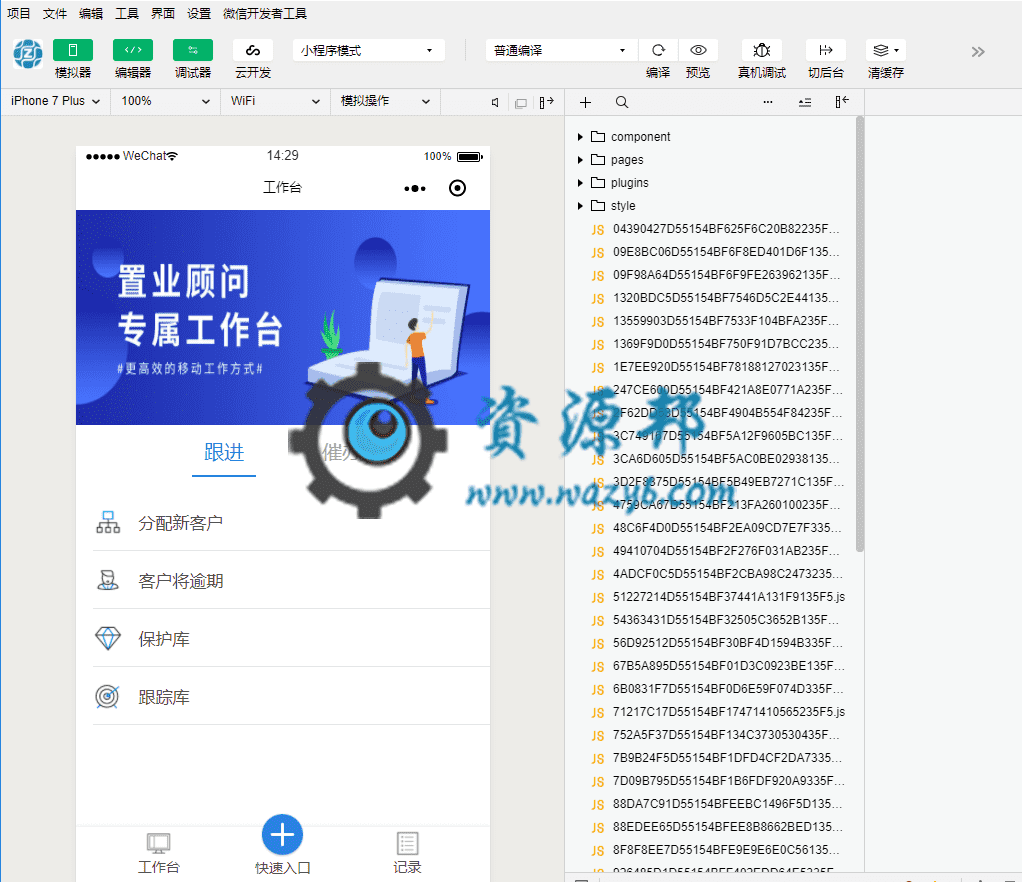The width and height of the screenshot is (1022, 882).
Task: Switch to the 跟进 tab
Action: coord(224,452)
